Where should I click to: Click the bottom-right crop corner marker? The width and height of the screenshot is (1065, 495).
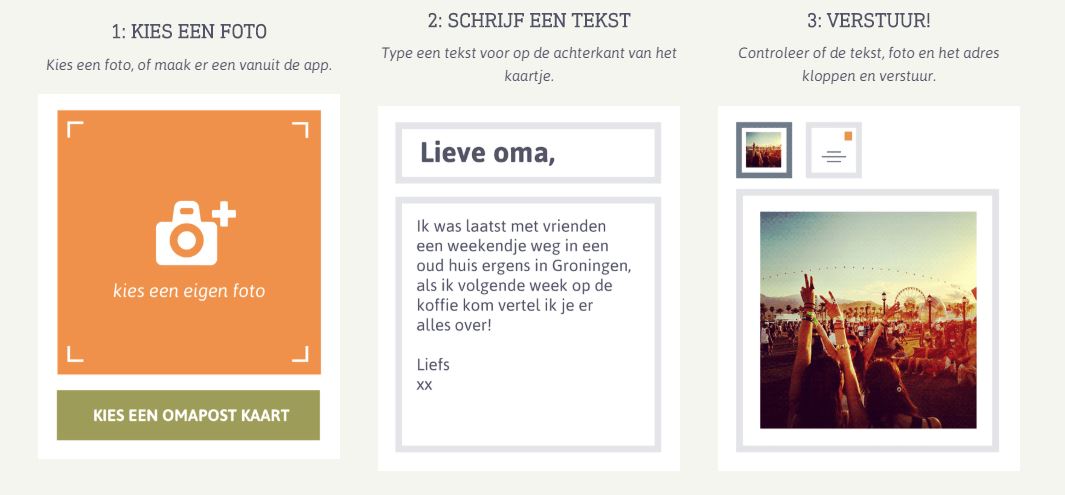(300, 354)
